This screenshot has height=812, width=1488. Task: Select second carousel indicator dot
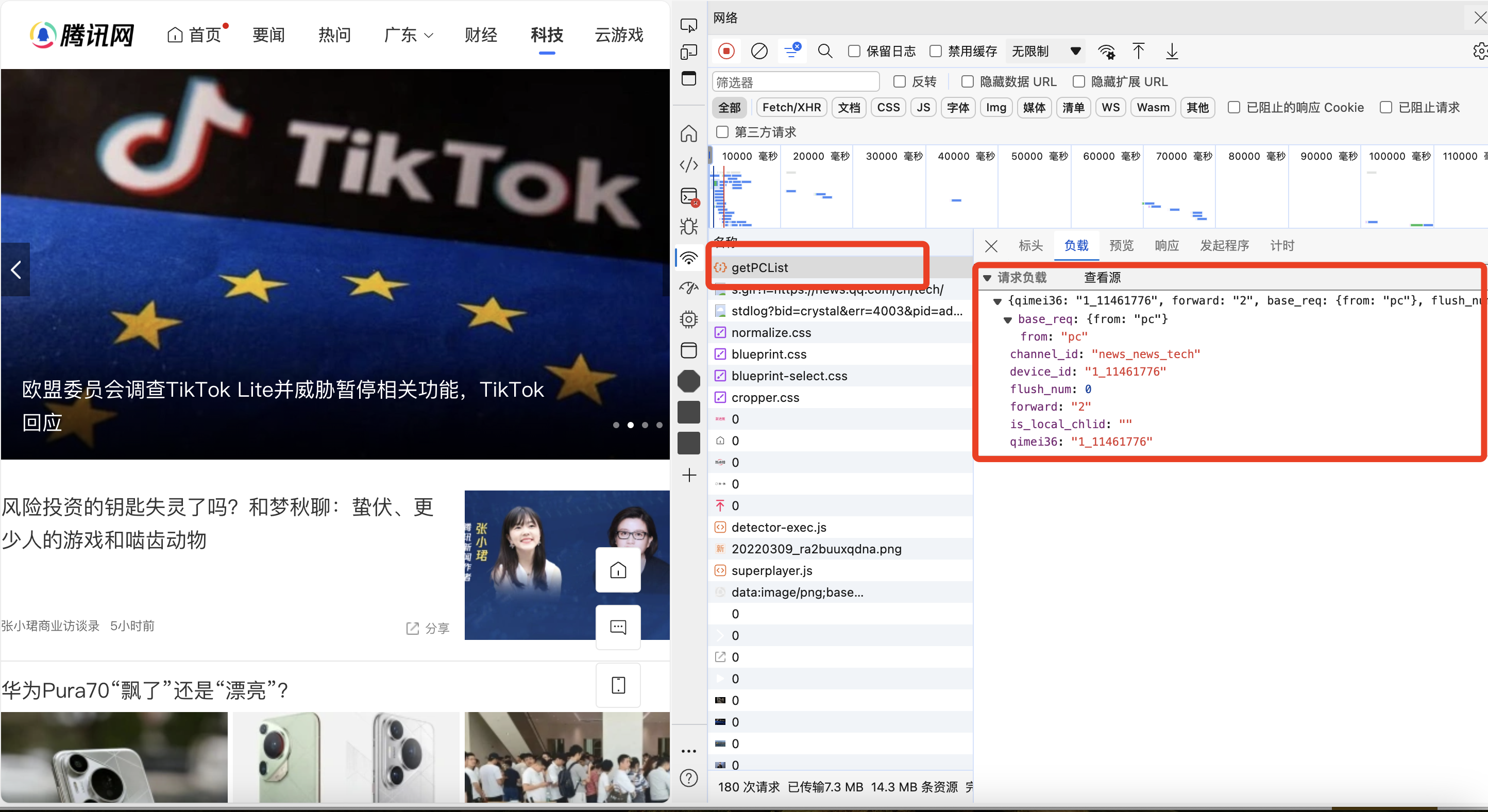(x=630, y=425)
